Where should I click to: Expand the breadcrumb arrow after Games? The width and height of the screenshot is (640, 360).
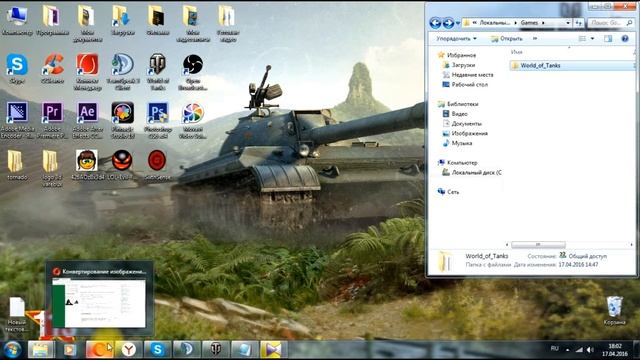click(543, 23)
